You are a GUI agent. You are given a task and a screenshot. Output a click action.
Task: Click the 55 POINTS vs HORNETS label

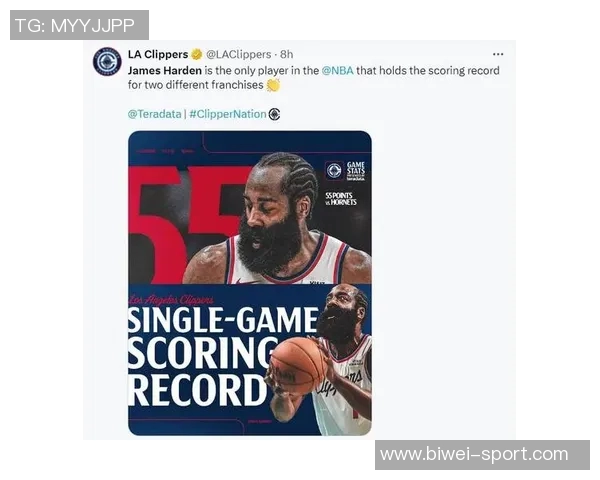[x=341, y=199]
